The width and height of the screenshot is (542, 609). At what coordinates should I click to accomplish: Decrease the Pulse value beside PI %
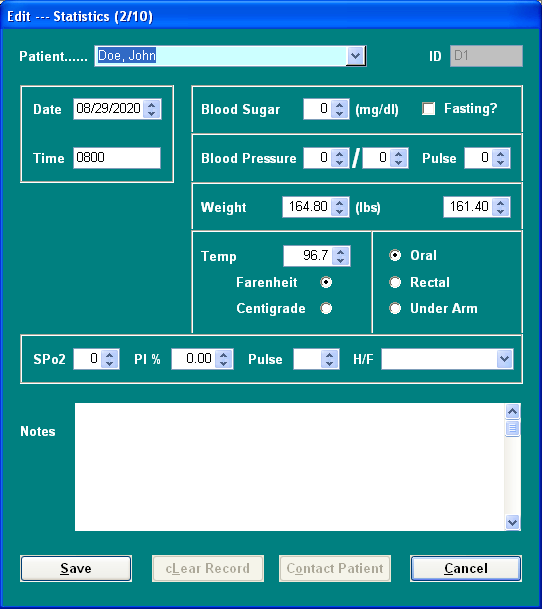click(x=329, y=363)
